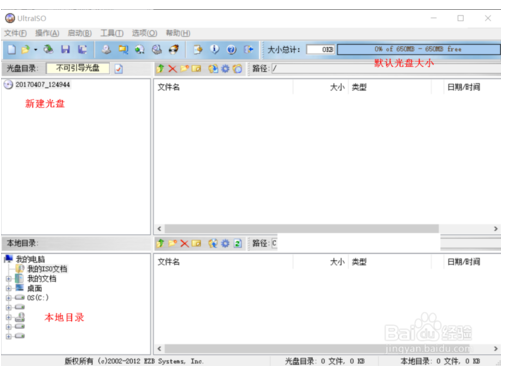Click the 大小总计 size value field
The image size is (512, 383).
coord(321,49)
